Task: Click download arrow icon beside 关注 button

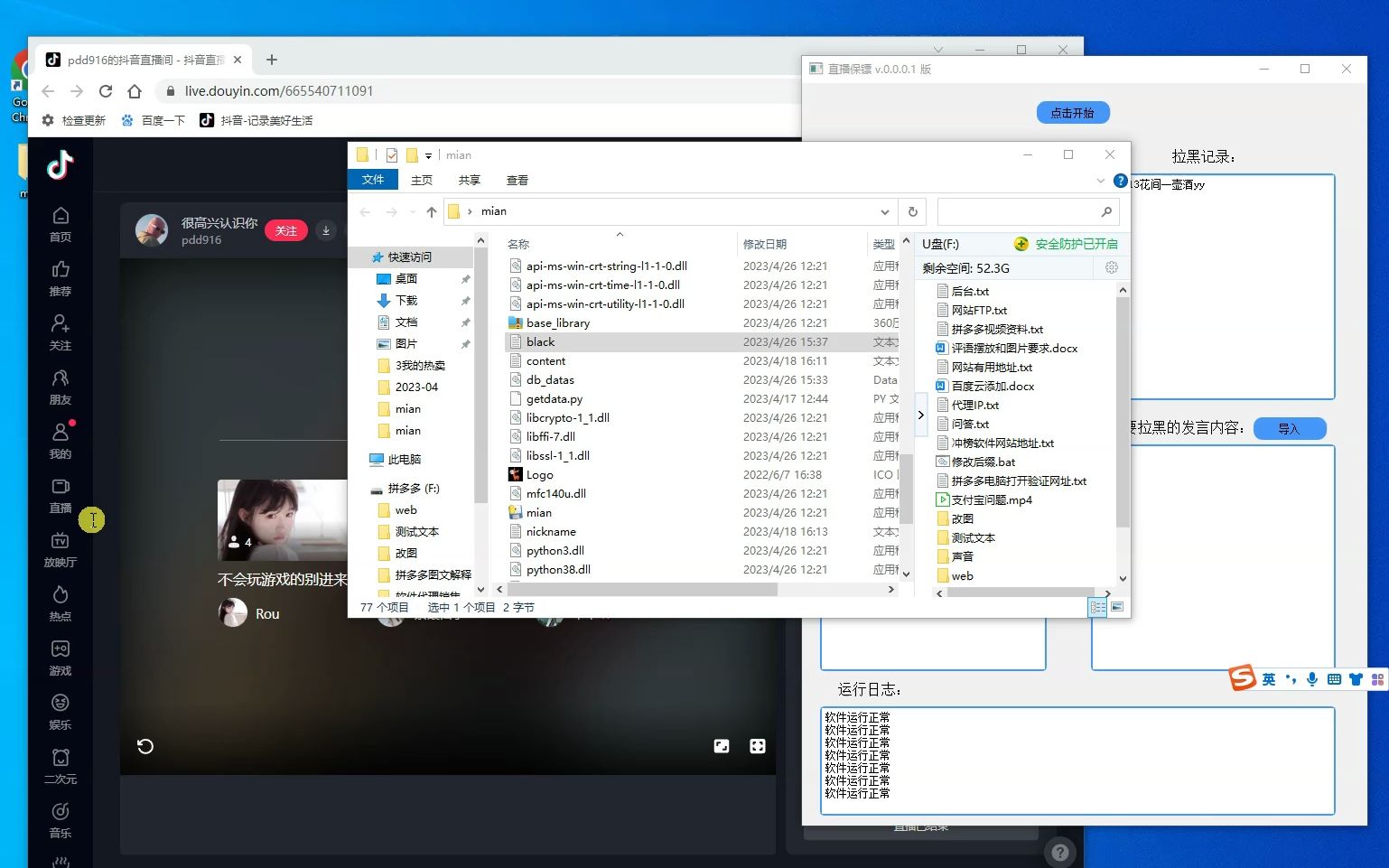Action: pos(326,230)
